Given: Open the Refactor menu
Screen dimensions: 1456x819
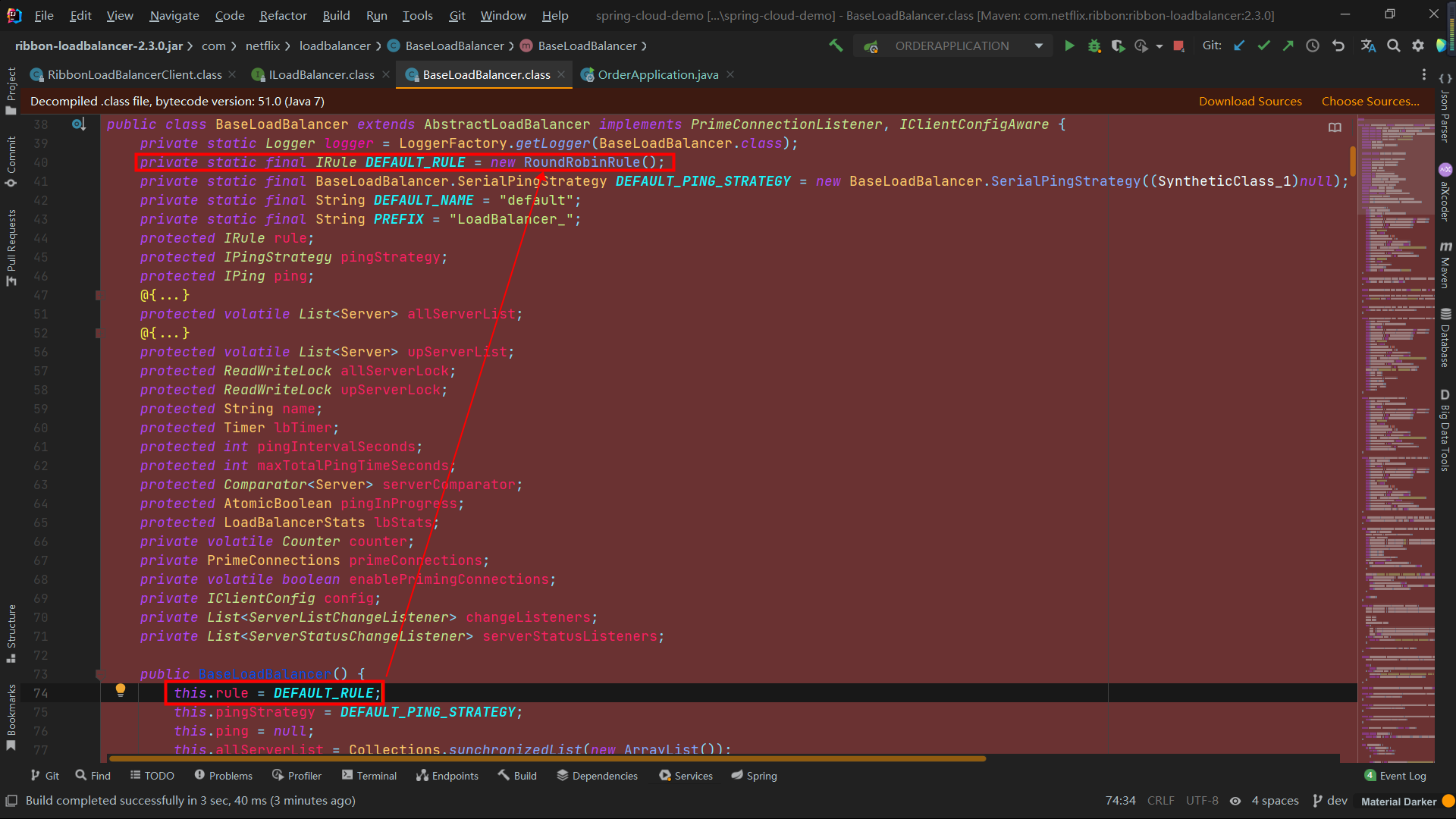Looking at the screenshot, I should coord(283,15).
